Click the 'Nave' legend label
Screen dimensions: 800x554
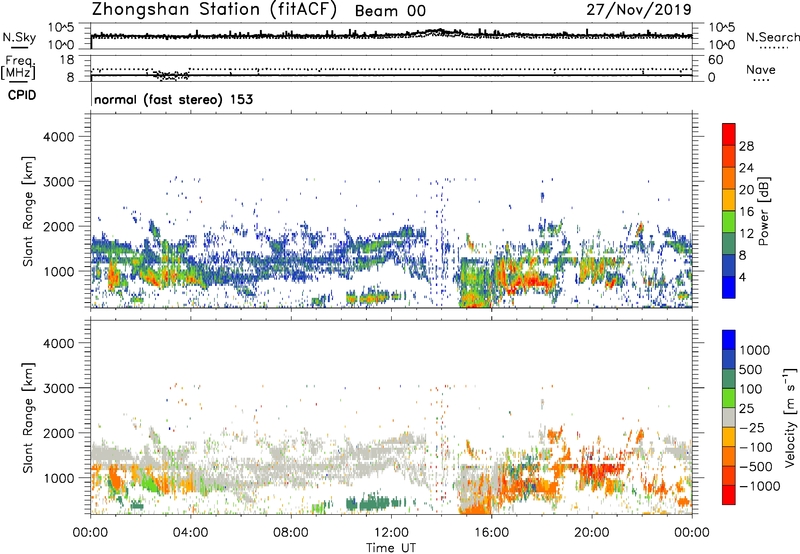761,69
